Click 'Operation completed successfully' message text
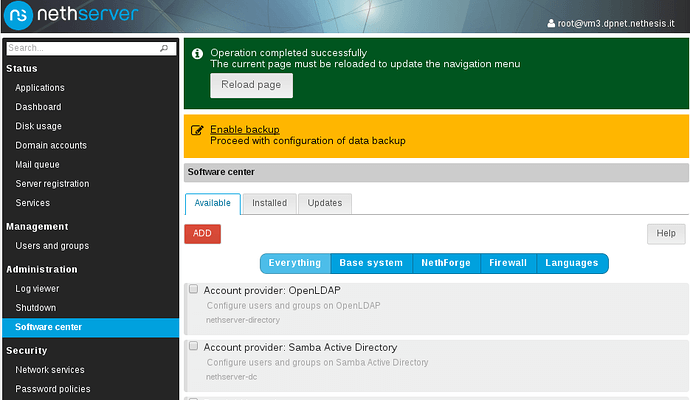 [289, 53]
